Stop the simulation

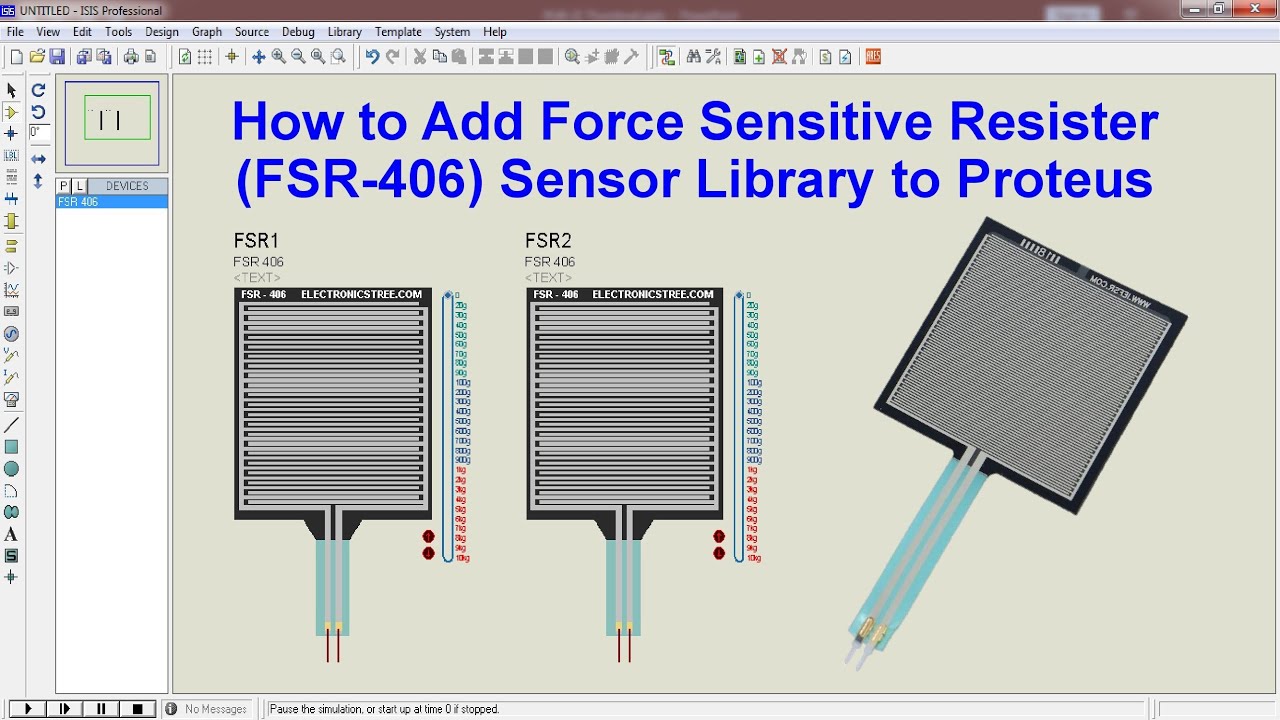click(138, 709)
